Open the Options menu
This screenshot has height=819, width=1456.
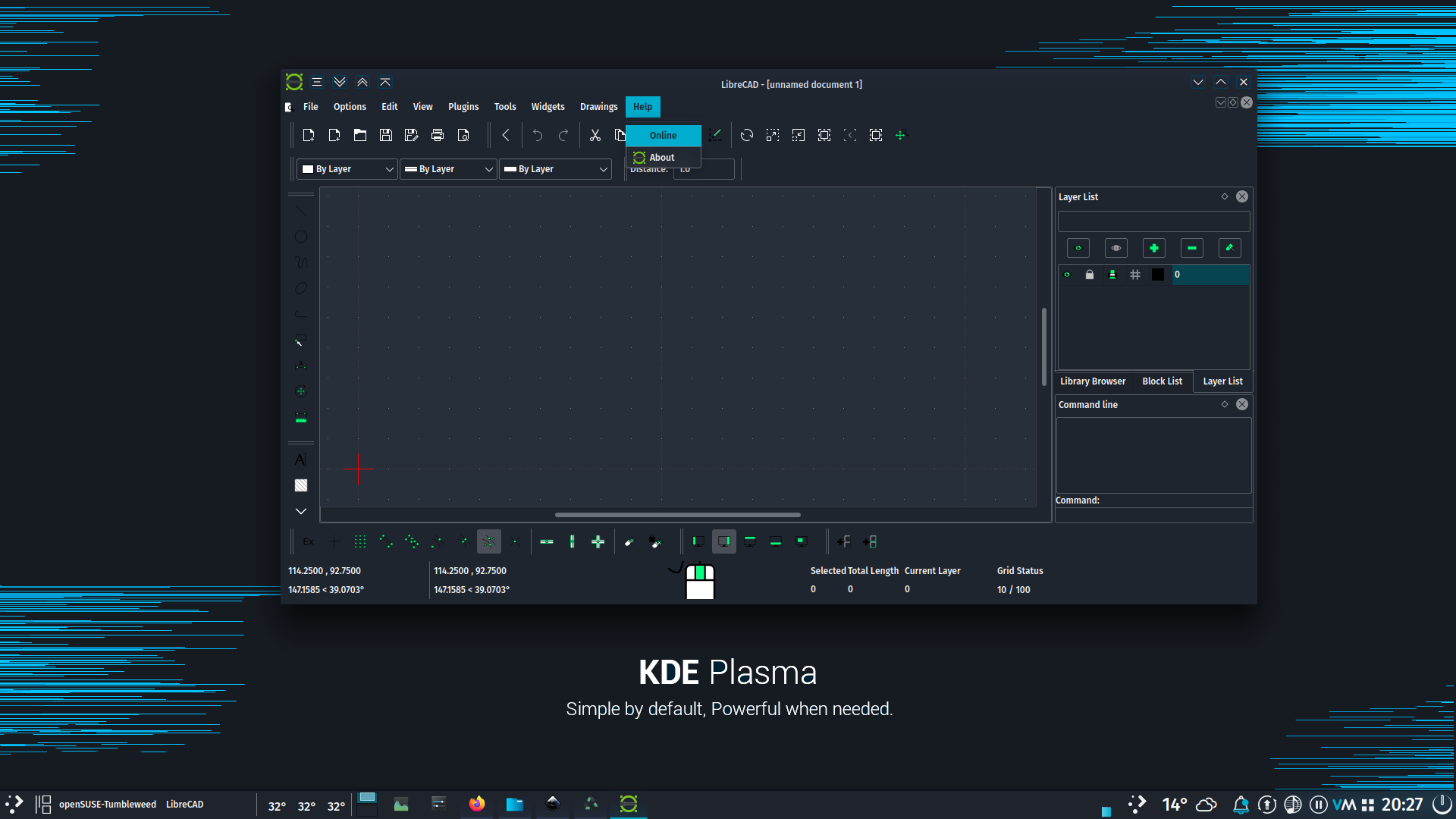pos(350,107)
